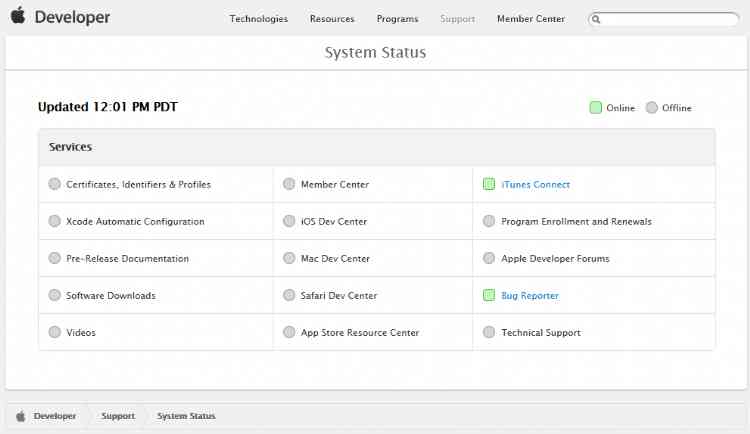The width and height of the screenshot is (750, 434).
Task: Open the Technologies menu
Action: [259, 19]
